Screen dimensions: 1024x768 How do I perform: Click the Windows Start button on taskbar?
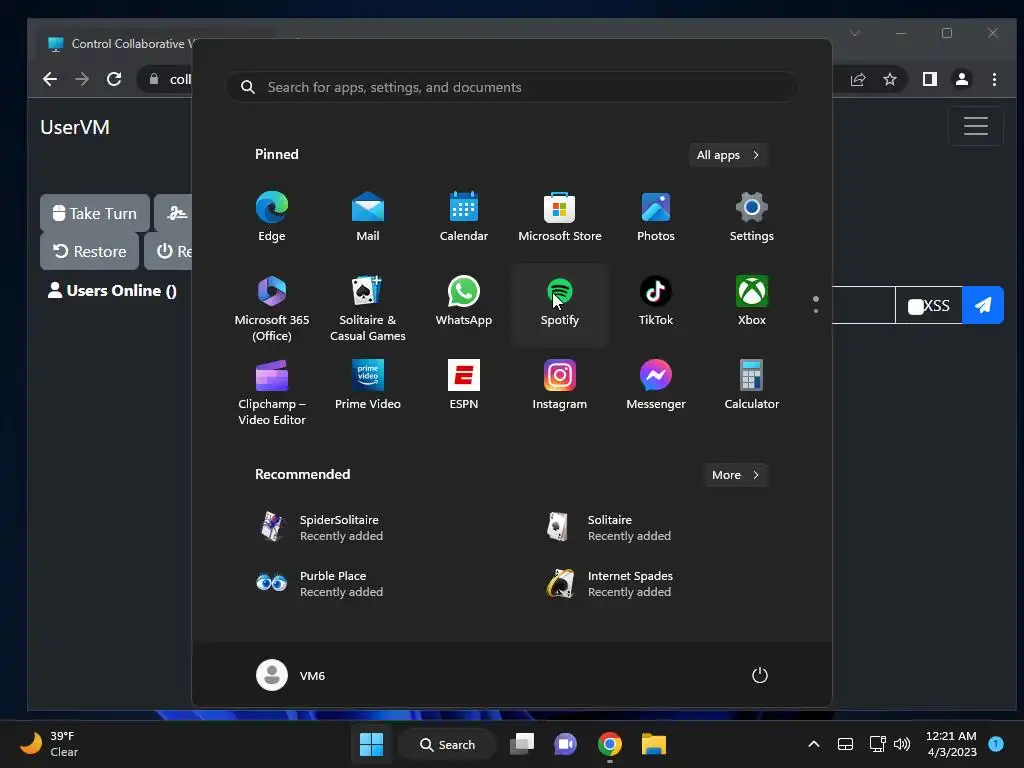click(372, 744)
